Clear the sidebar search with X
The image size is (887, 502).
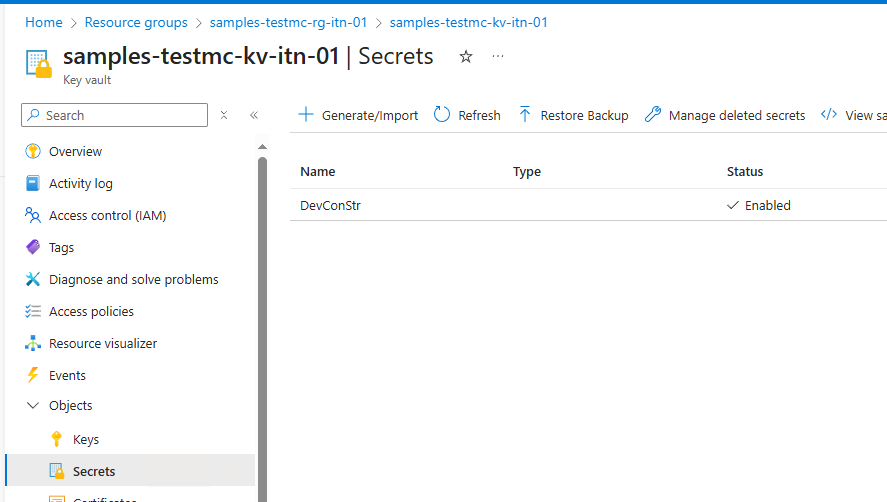click(224, 115)
